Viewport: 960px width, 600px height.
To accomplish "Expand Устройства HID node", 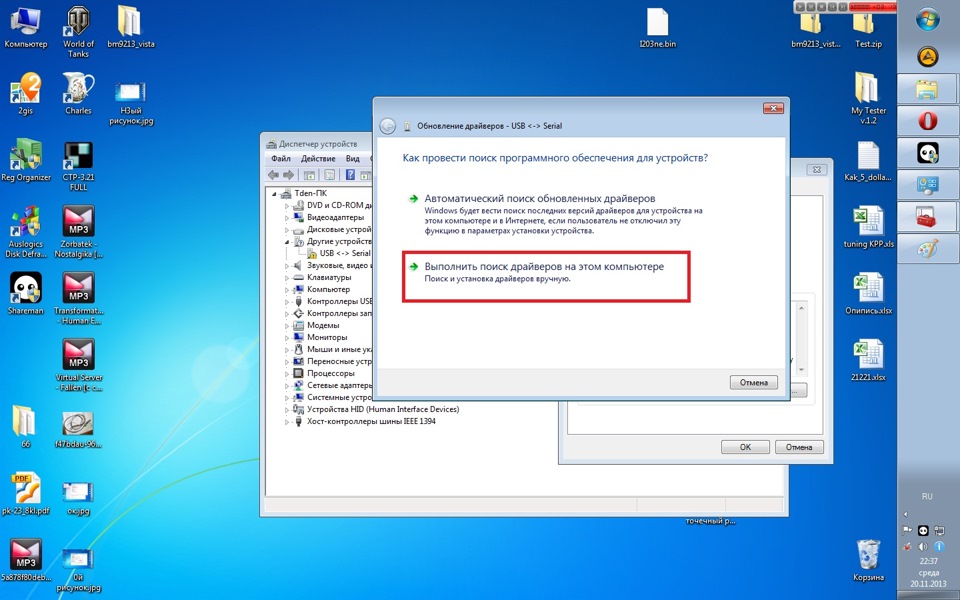I will click(x=287, y=410).
